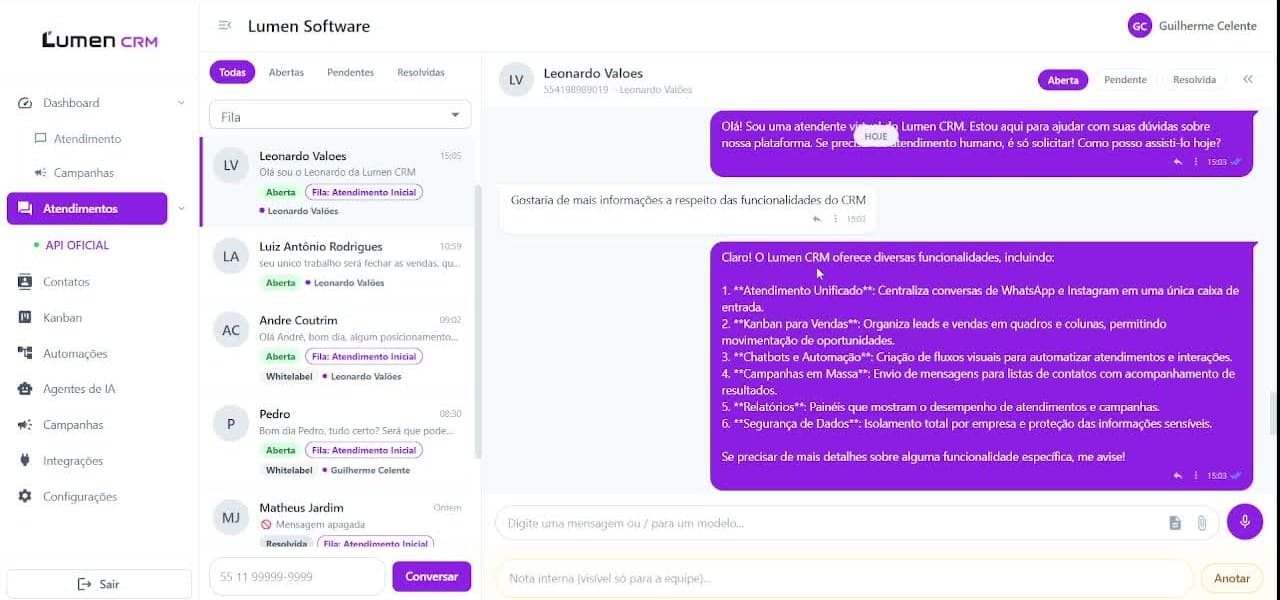The image size is (1280, 600).
Task: Switch to the Resolvidas conversations tab
Action: (421, 72)
